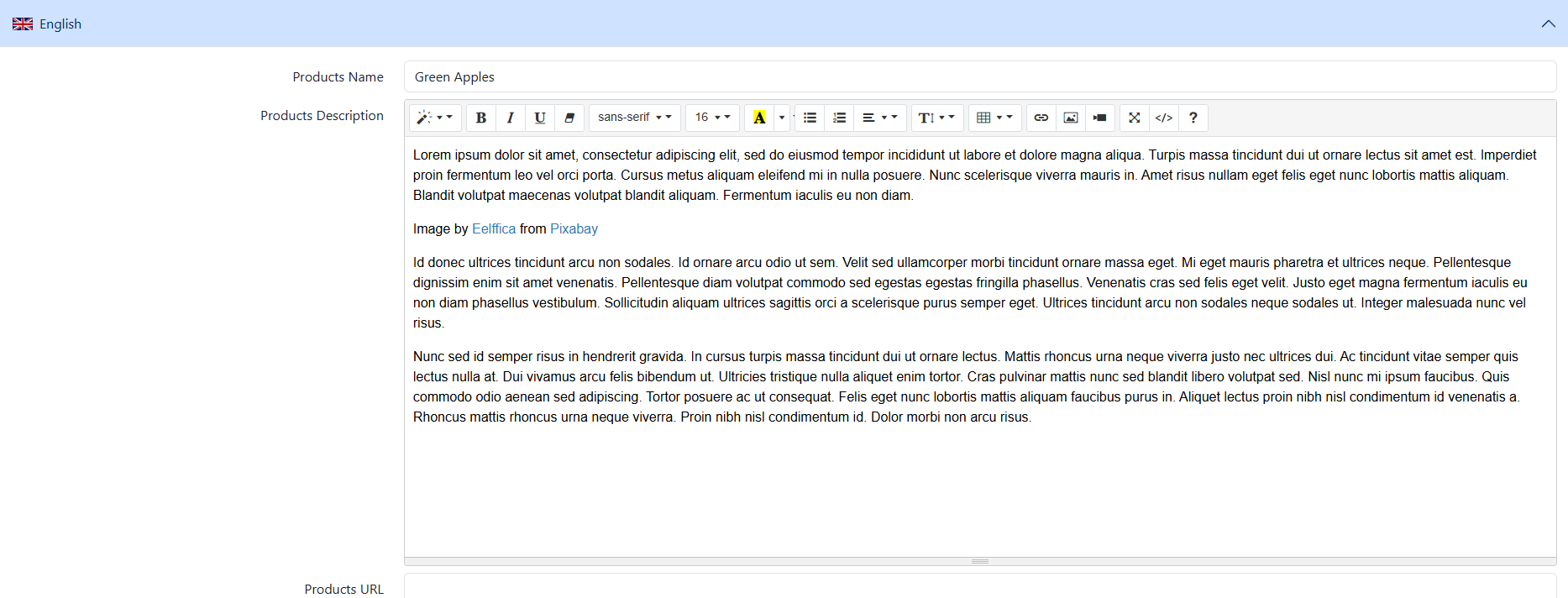
Task: Toggle italic formatting
Action: [x=511, y=118]
